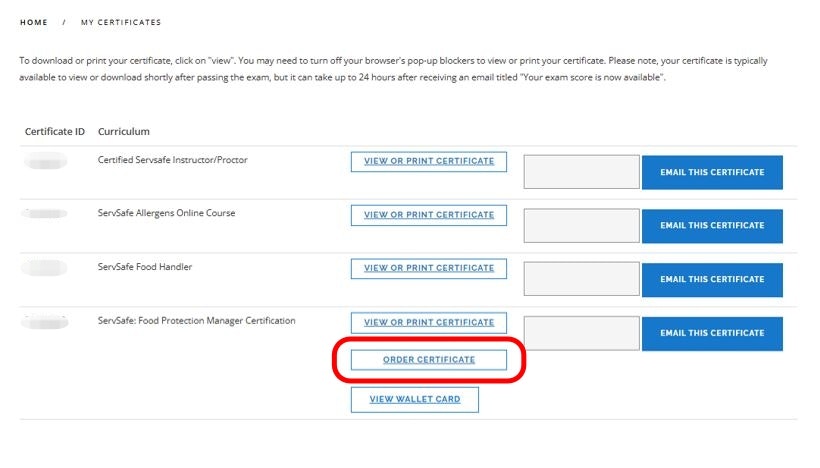Focus the email field for Instructor/Proctor certificate
This screenshot has height=468, width=820.
coord(581,172)
